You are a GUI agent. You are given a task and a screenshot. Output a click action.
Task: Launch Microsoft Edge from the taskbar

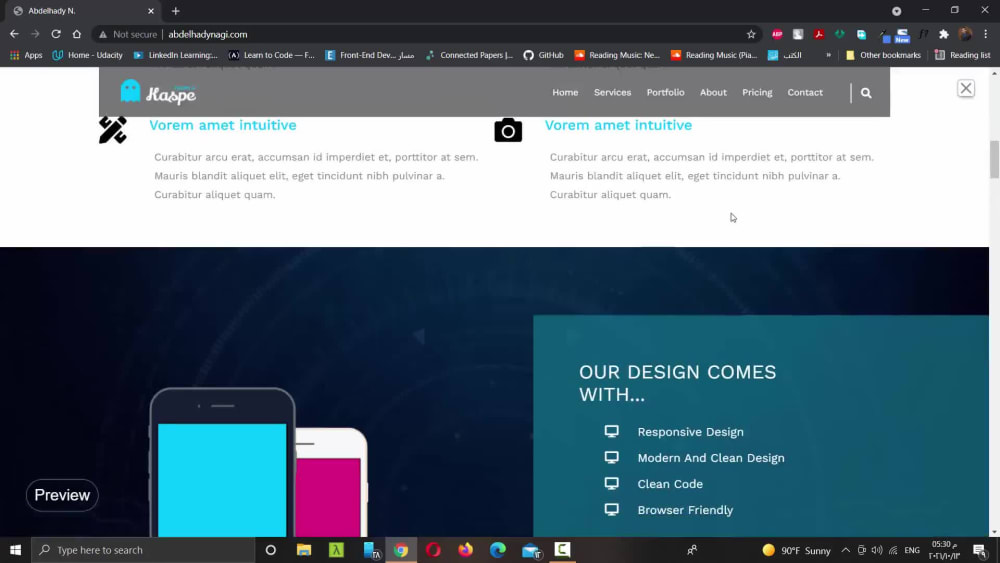498,550
